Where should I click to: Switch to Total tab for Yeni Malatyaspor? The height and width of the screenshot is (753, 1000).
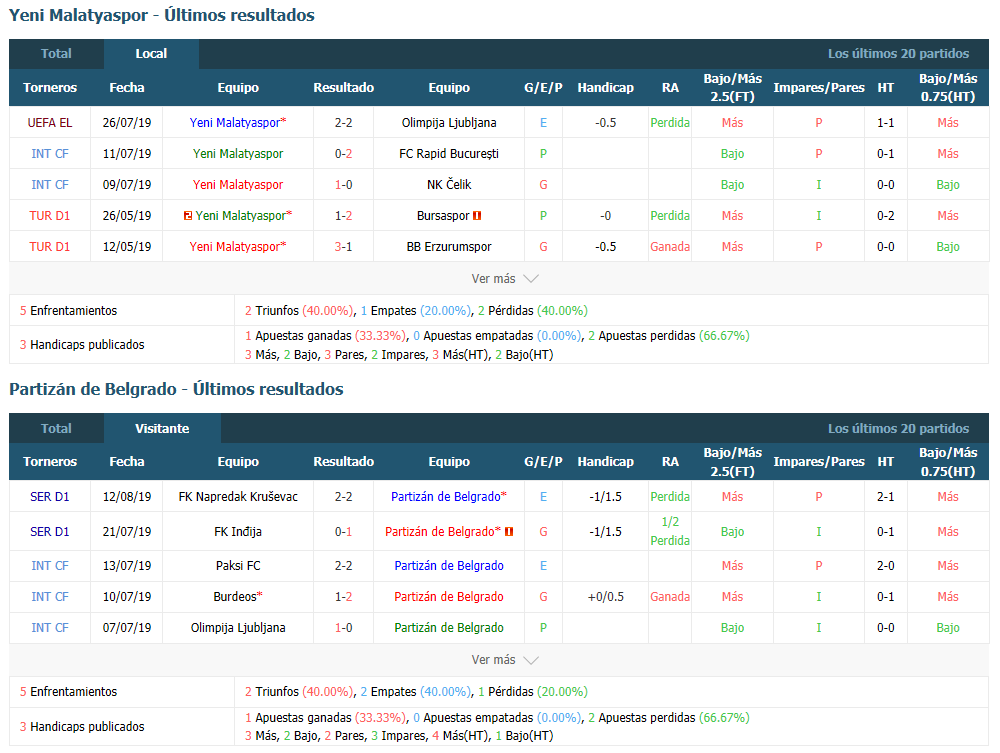[56, 54]
